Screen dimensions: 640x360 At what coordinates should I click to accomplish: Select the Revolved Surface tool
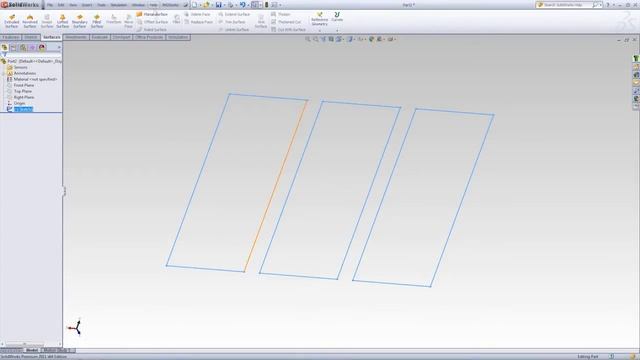point(29,21)
